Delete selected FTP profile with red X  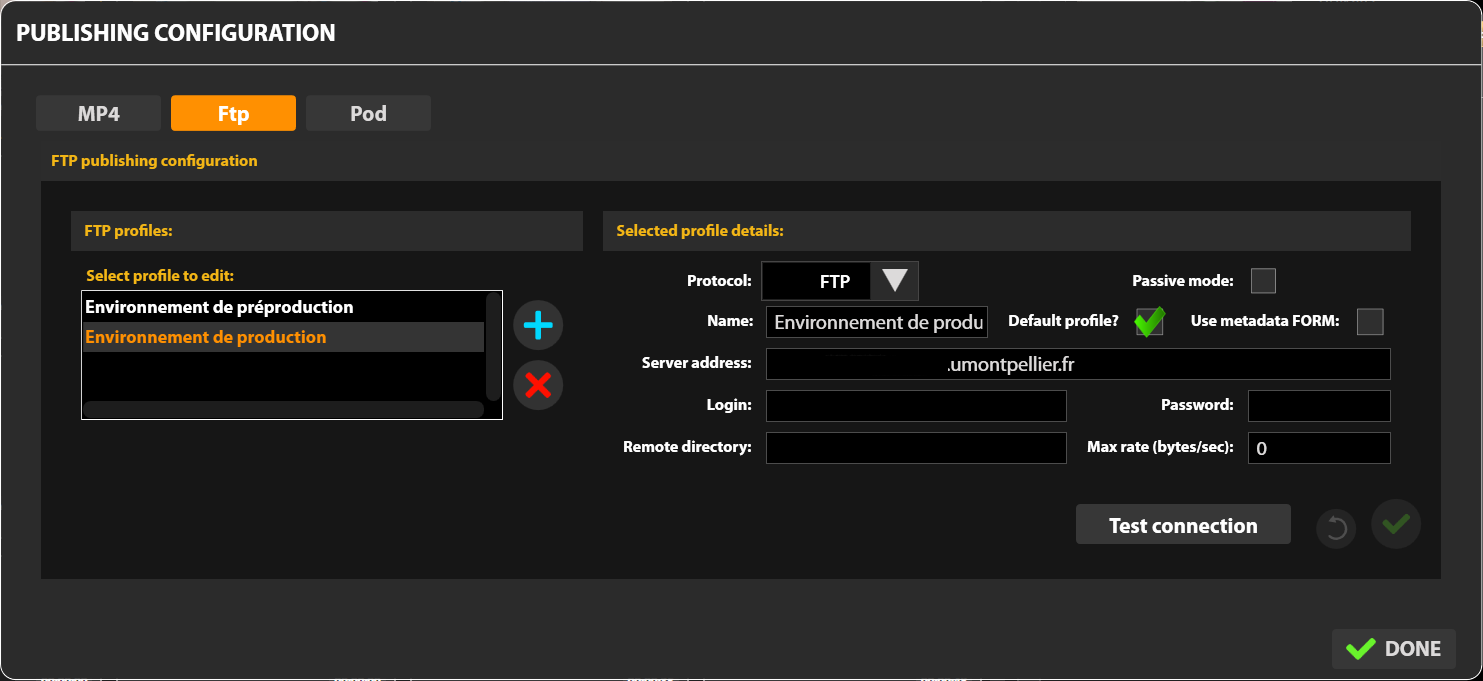tap(538, 385)
